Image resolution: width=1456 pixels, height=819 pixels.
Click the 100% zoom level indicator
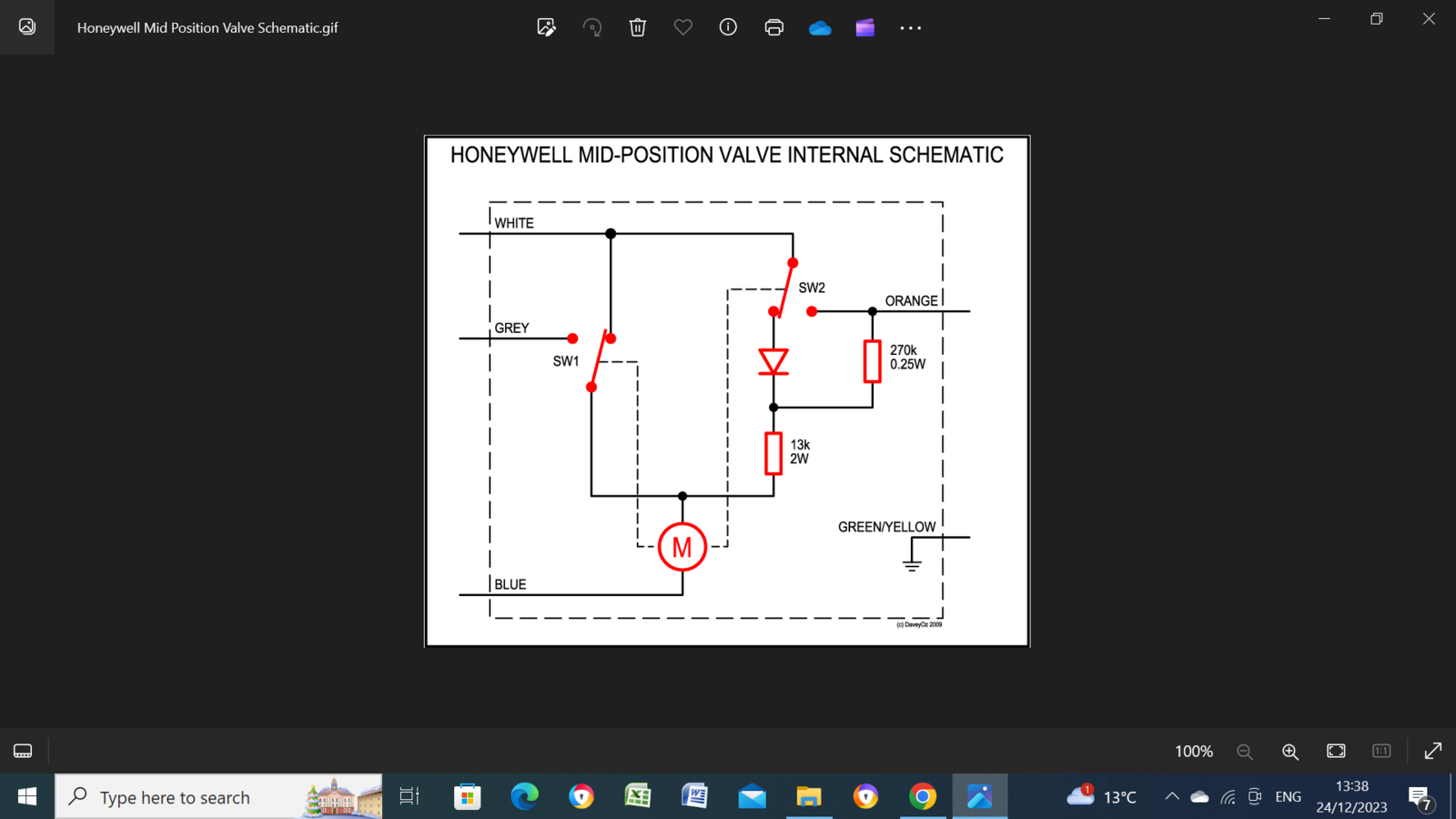(1193, 752)
